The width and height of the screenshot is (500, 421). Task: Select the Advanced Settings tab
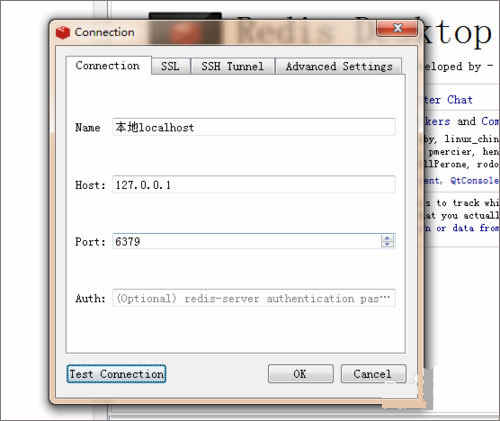pos(339,66)
